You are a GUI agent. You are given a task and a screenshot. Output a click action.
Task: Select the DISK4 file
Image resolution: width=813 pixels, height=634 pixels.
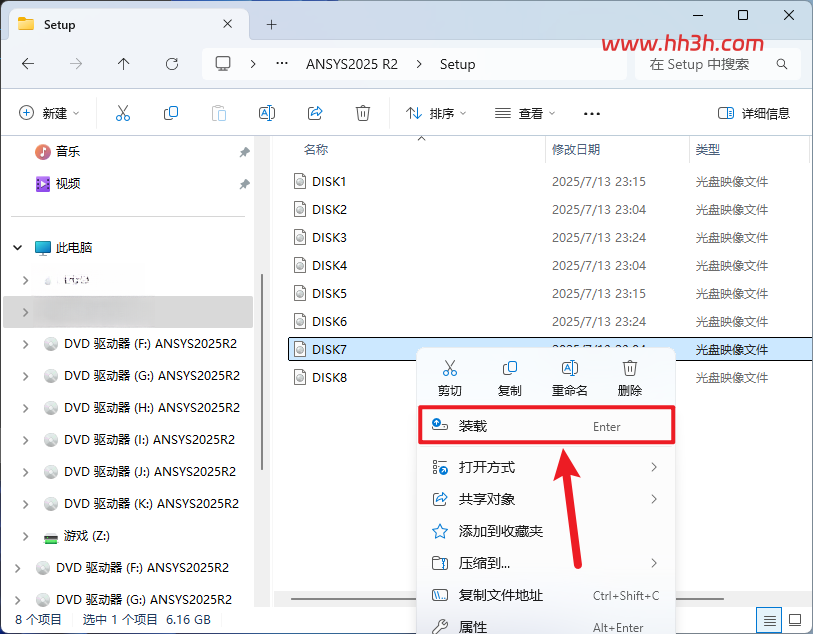(329, 265)
